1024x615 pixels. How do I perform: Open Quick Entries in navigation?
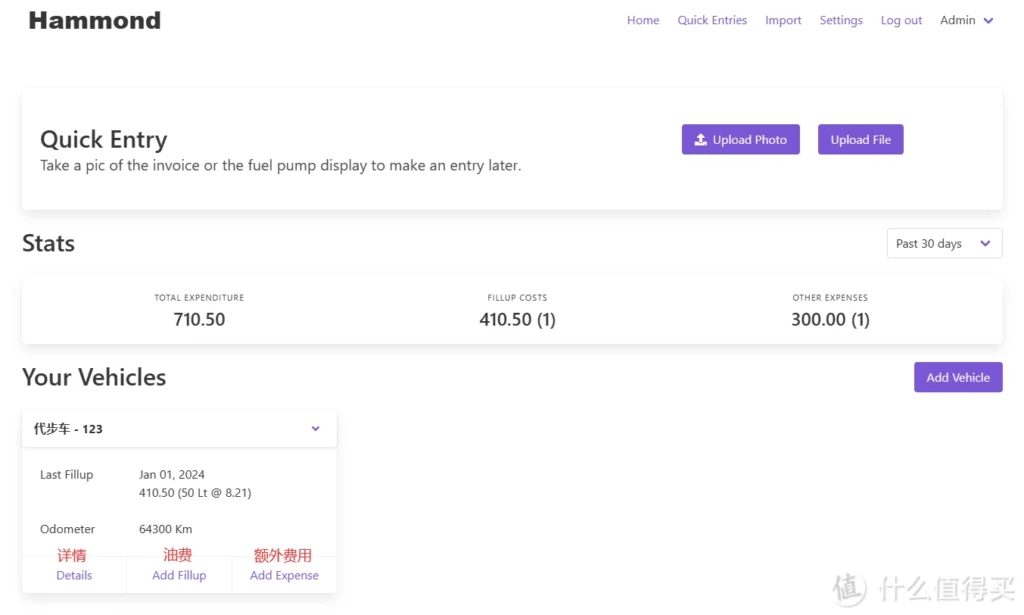(712, 20)
